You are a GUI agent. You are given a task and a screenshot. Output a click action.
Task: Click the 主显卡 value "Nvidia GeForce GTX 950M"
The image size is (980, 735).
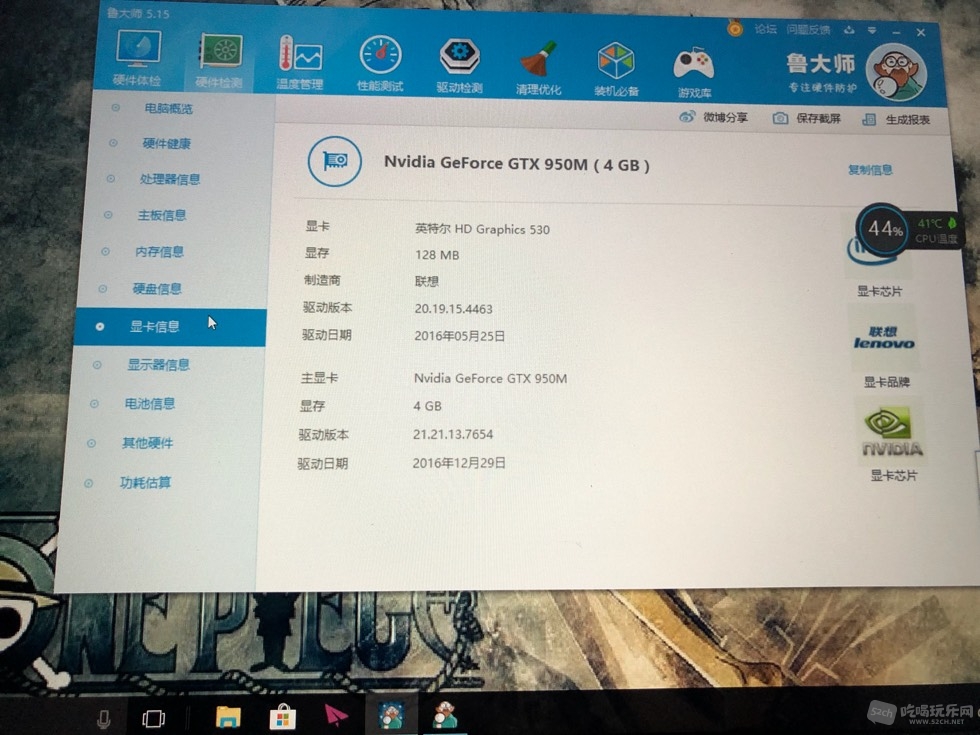pos(490,378)
